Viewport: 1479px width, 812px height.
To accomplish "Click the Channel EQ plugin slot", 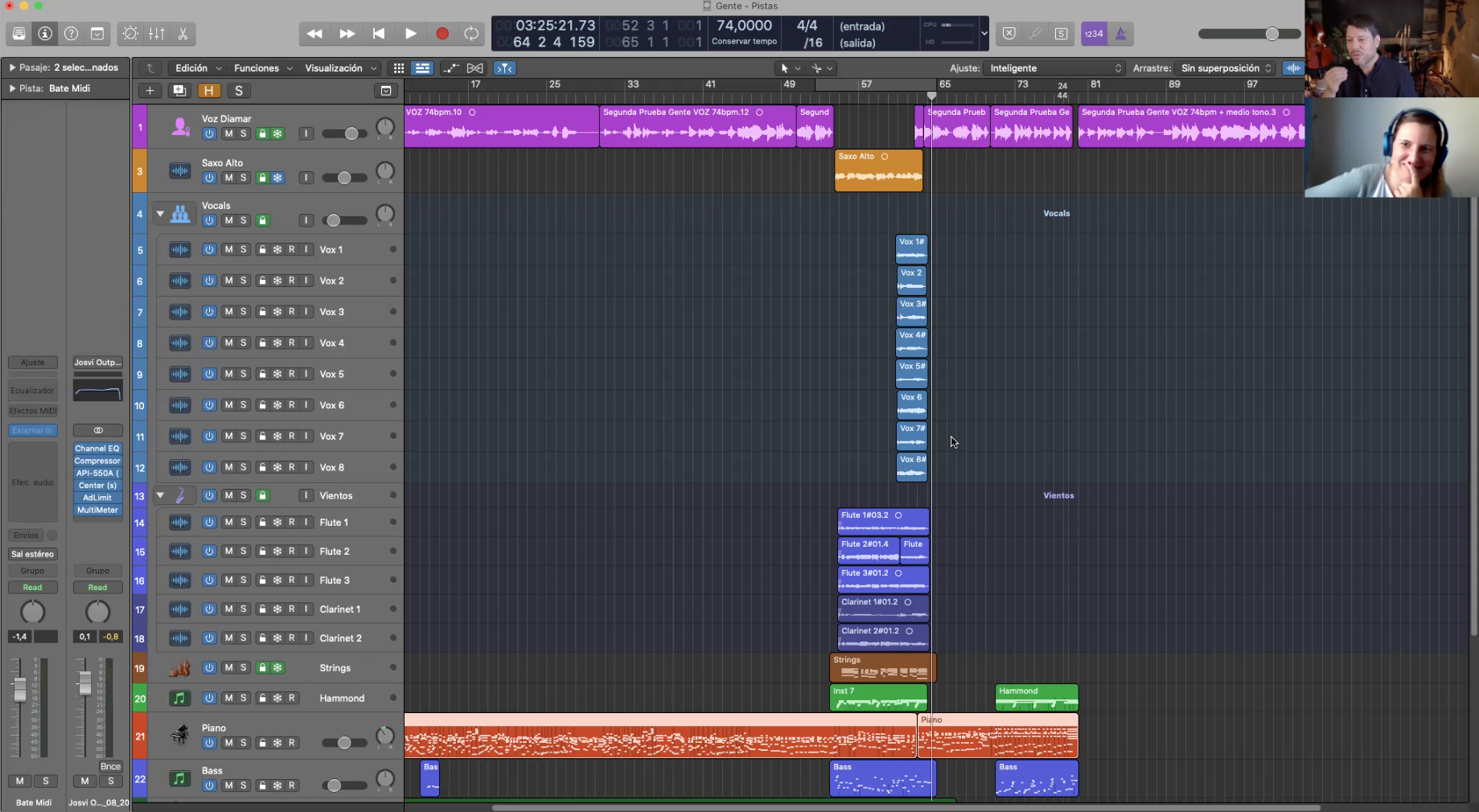I will (97, 449).
